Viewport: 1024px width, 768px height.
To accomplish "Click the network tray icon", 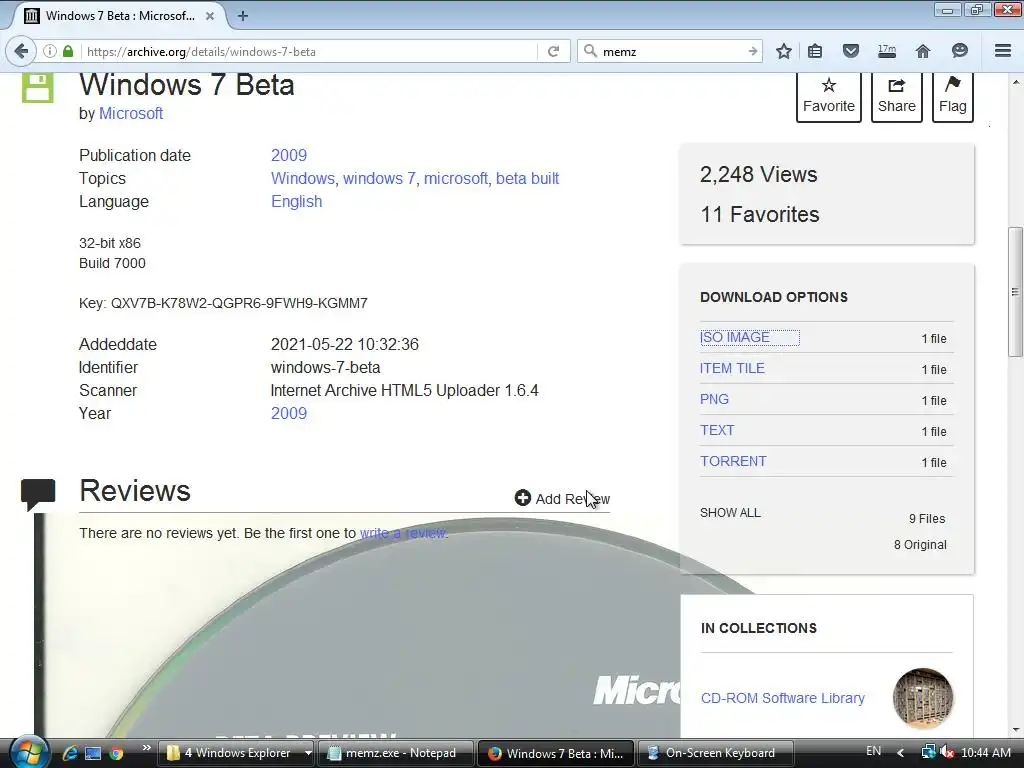I will pyautogui.click(x=927, y=752).
